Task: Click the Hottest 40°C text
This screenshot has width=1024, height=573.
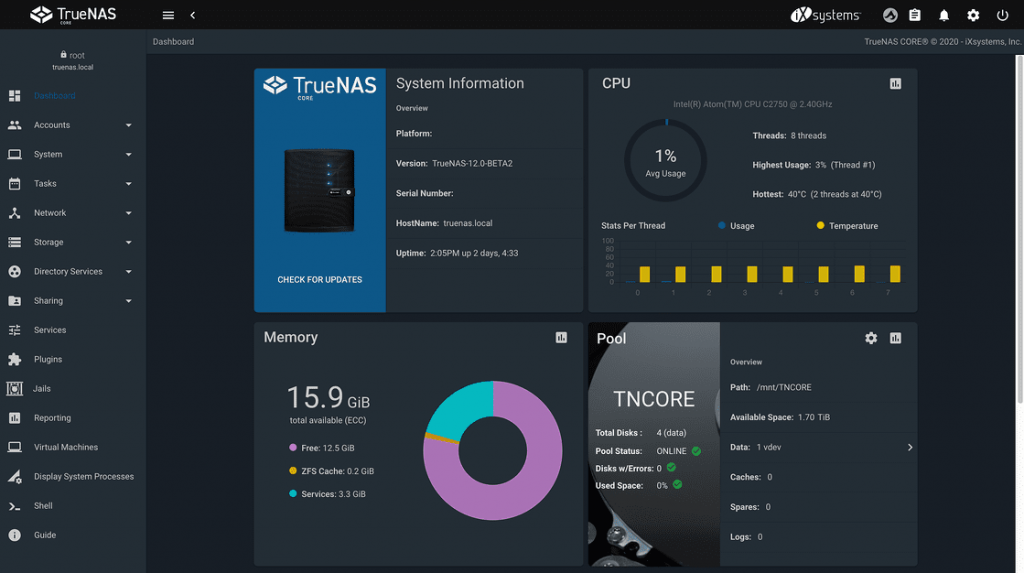Action: click(817, 194)
